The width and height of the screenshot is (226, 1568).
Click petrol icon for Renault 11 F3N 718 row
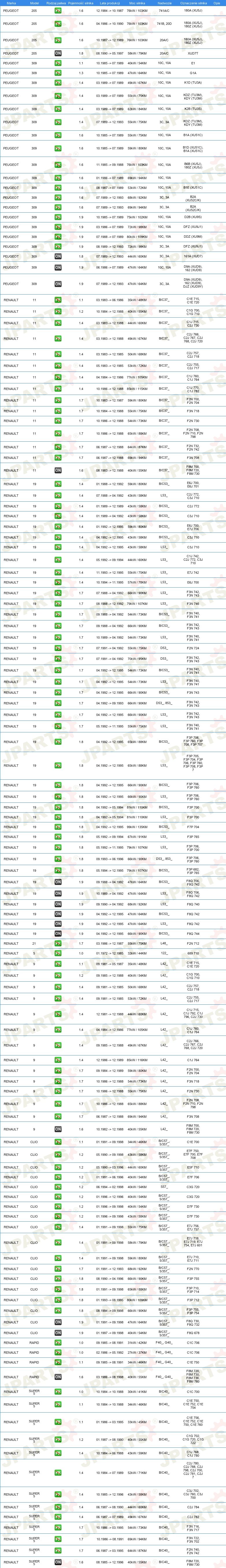pos(58,411)
